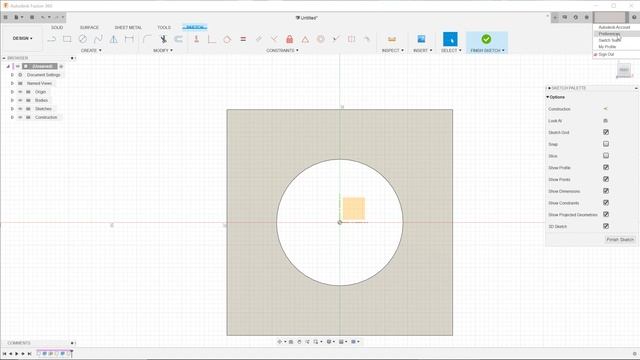Collapse the Options section in Sketch Palette

548,97
